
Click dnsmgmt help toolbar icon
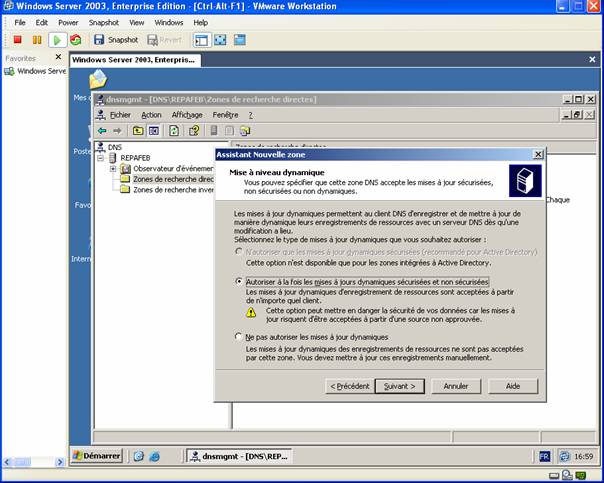pos(194,131)
